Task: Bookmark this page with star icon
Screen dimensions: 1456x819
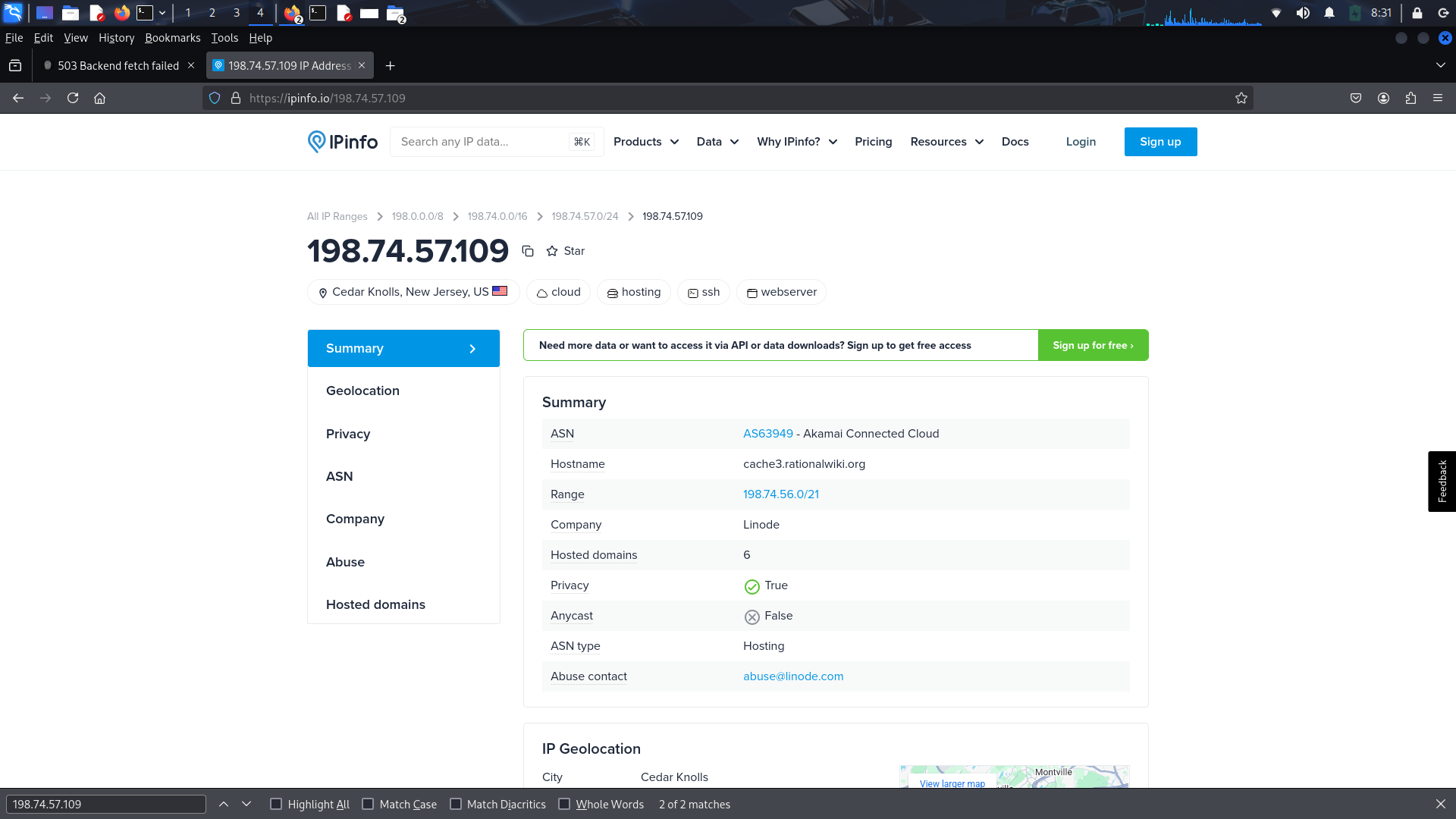Action: (x=1241, y=98)
